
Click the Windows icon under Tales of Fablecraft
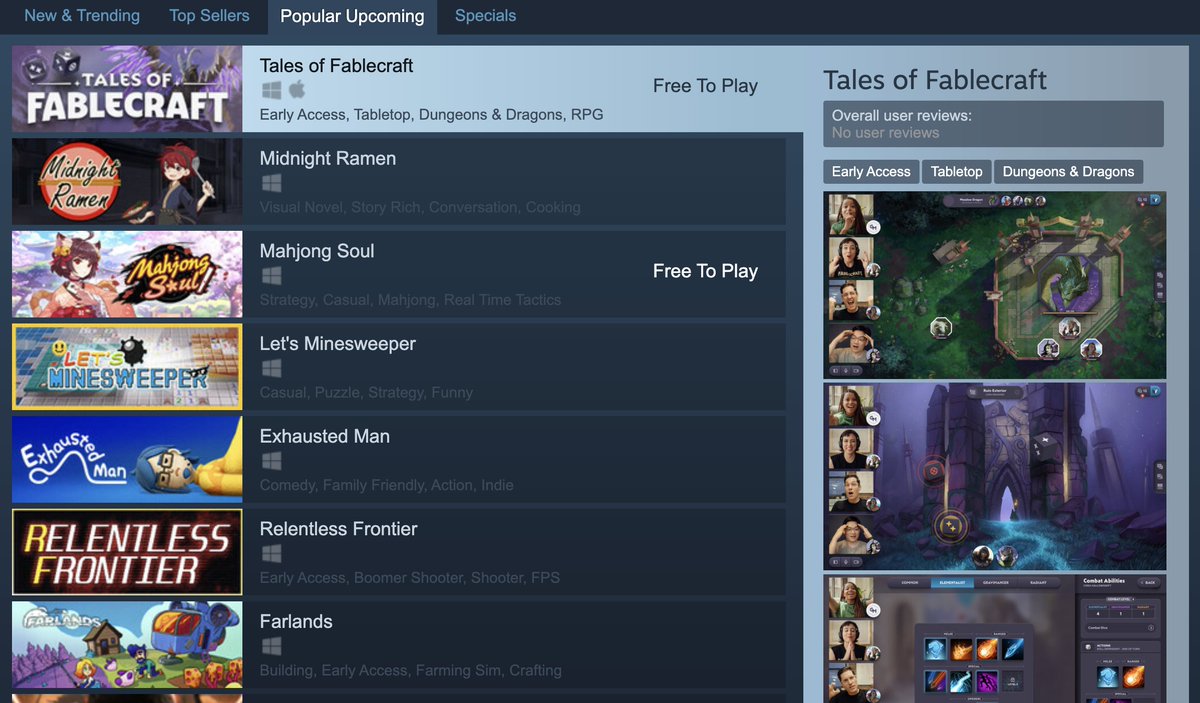coord(271,90)
